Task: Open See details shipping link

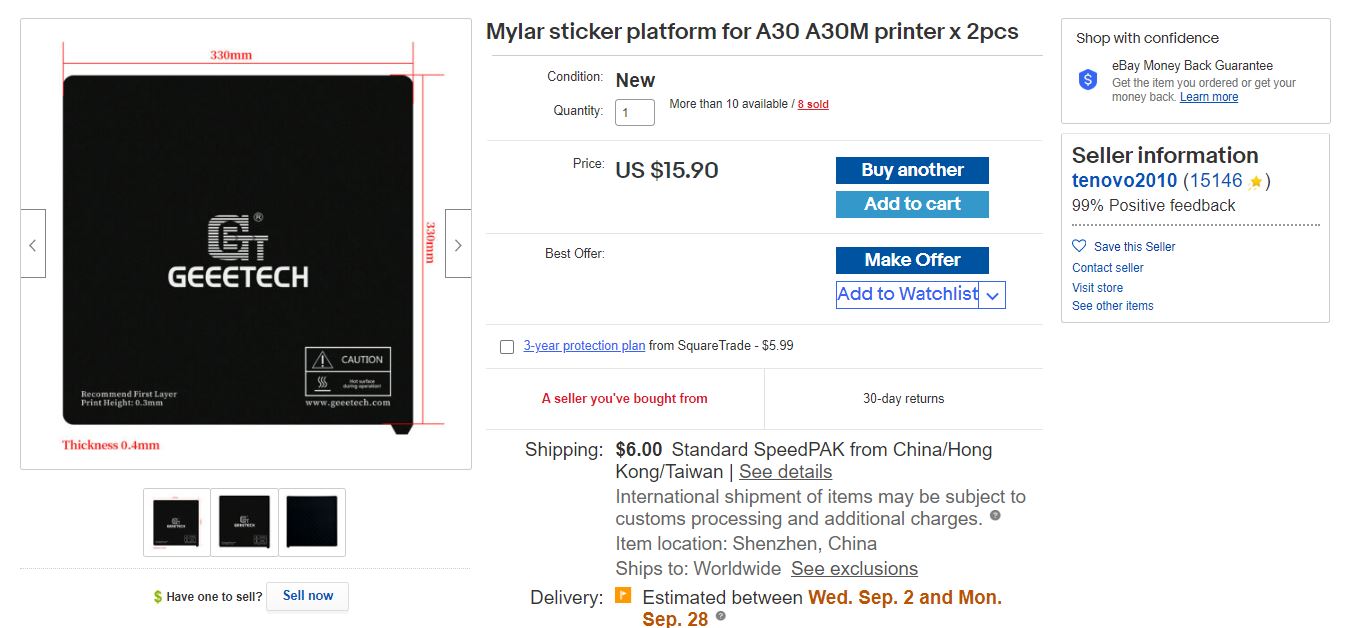Action: [x=785, y=472]
